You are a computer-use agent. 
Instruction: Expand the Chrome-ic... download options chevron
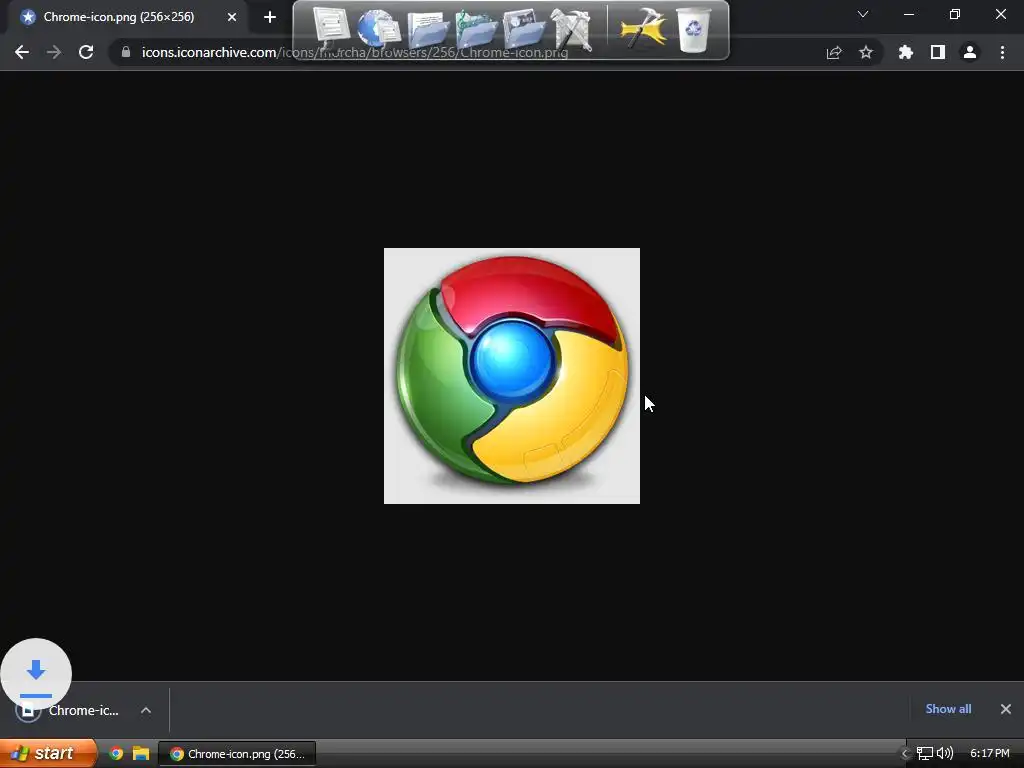[x=146, y=711]
